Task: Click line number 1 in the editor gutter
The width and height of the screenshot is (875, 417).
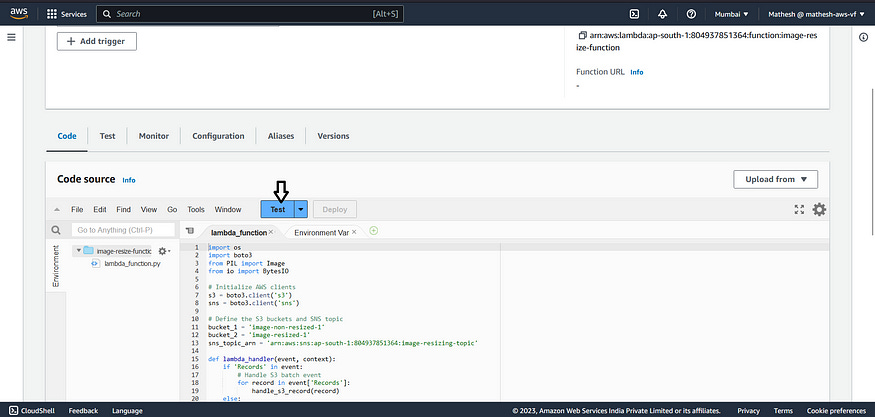Action: coord(196,247)
